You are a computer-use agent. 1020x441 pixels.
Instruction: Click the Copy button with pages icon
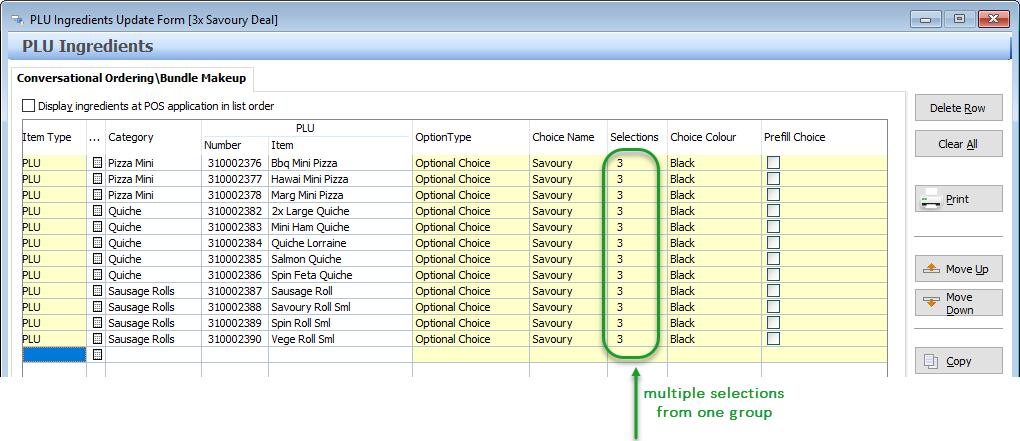[x=958, y=361]
